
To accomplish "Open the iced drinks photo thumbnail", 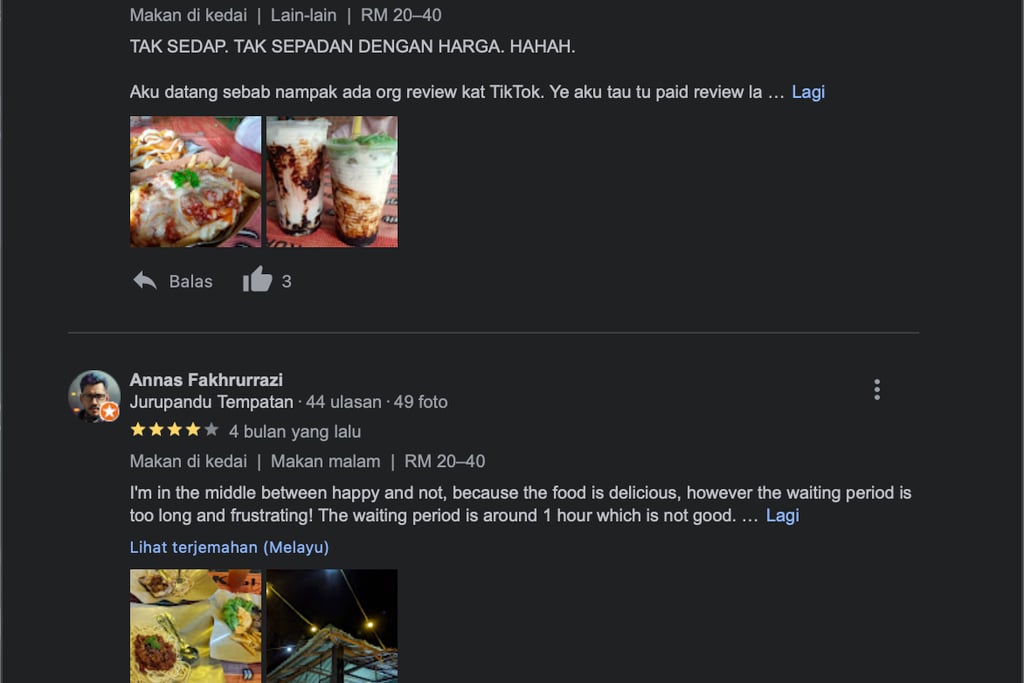I will click(x=332, y=182).
